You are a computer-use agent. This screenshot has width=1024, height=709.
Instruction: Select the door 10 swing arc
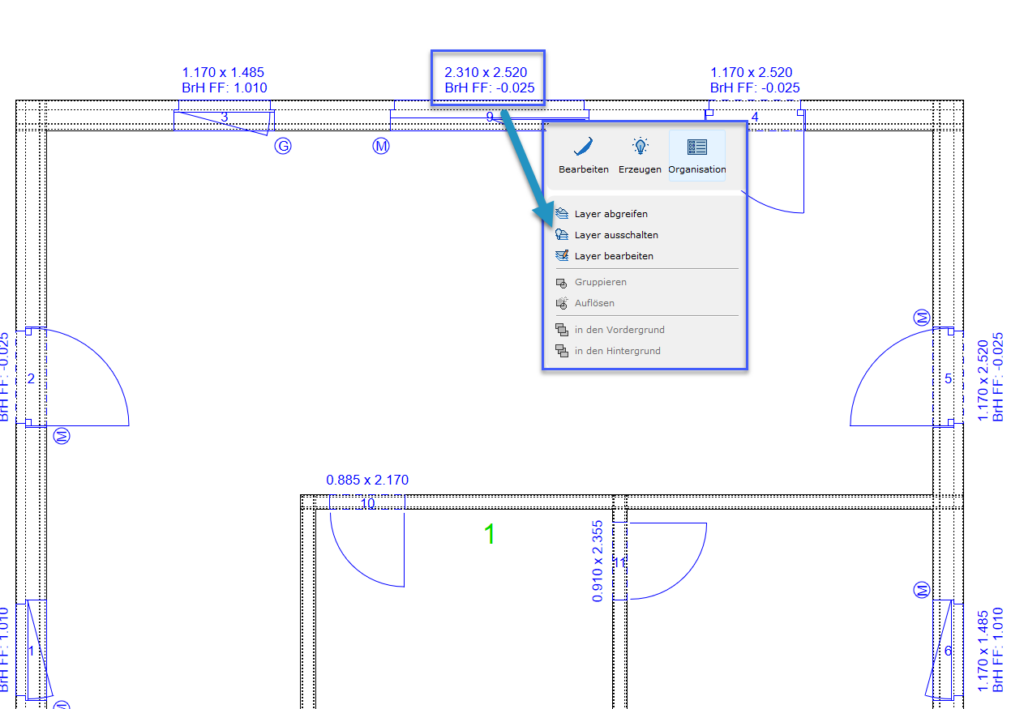355,560
